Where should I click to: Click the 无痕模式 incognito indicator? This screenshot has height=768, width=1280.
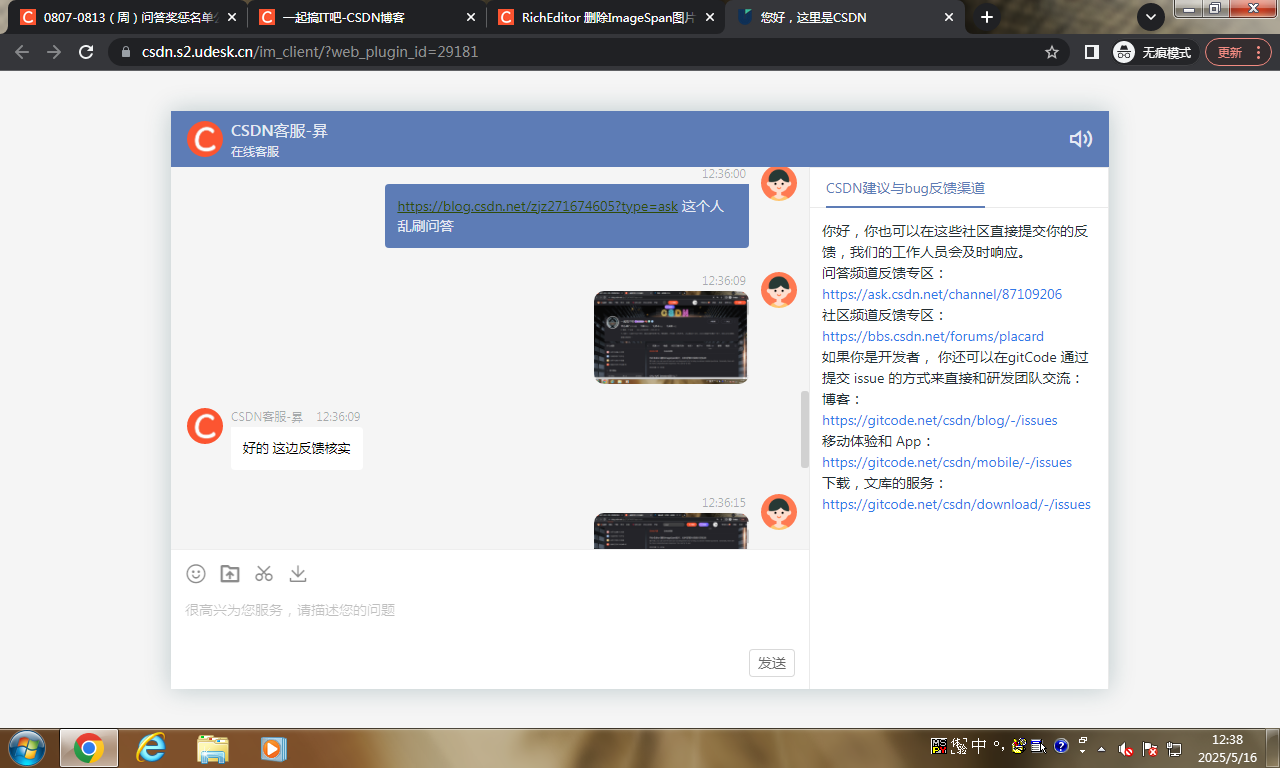[x=1153, y=52]
